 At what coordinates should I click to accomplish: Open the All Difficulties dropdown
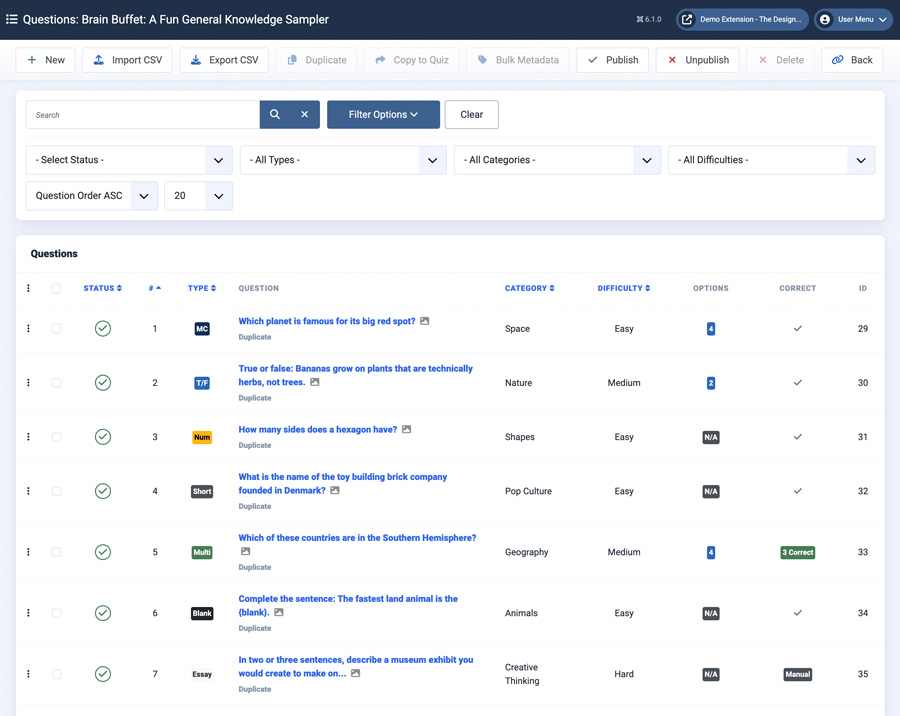click(x=771, y=160)
